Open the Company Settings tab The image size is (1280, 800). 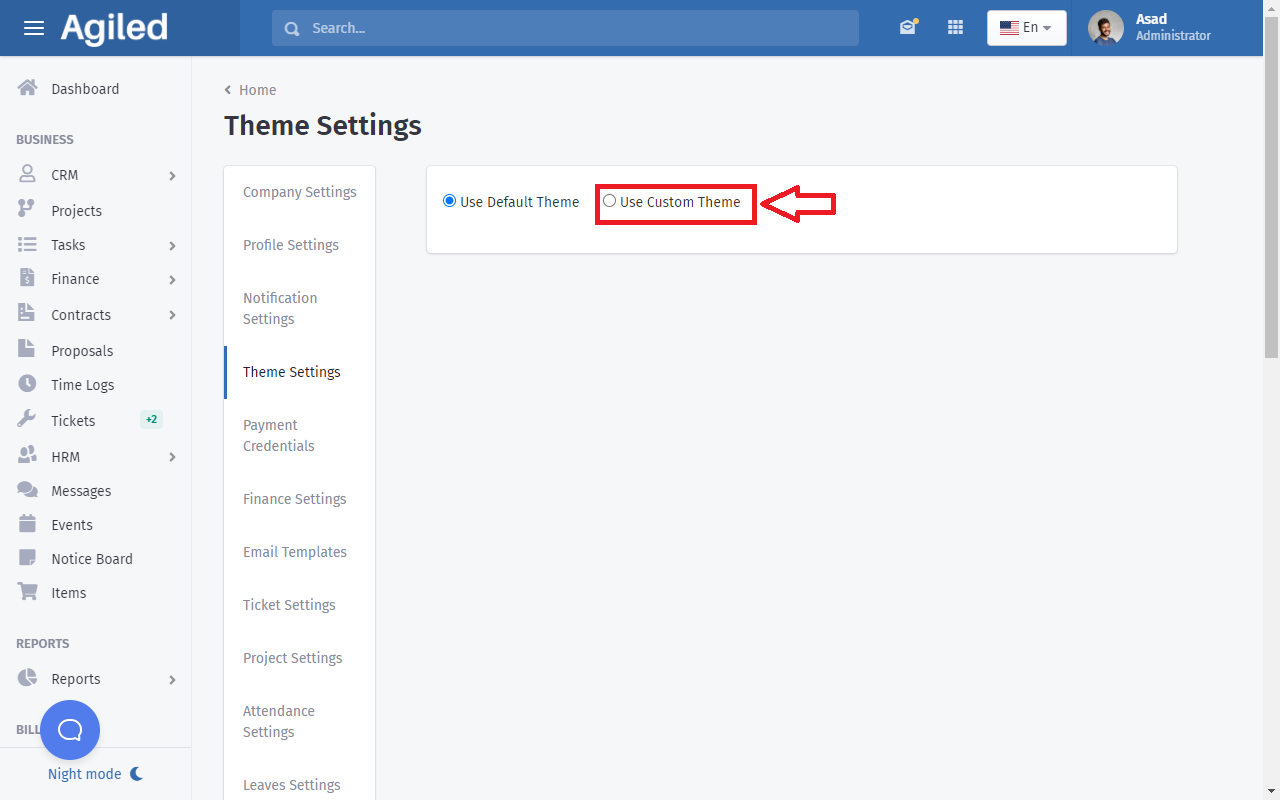[299, 192]
